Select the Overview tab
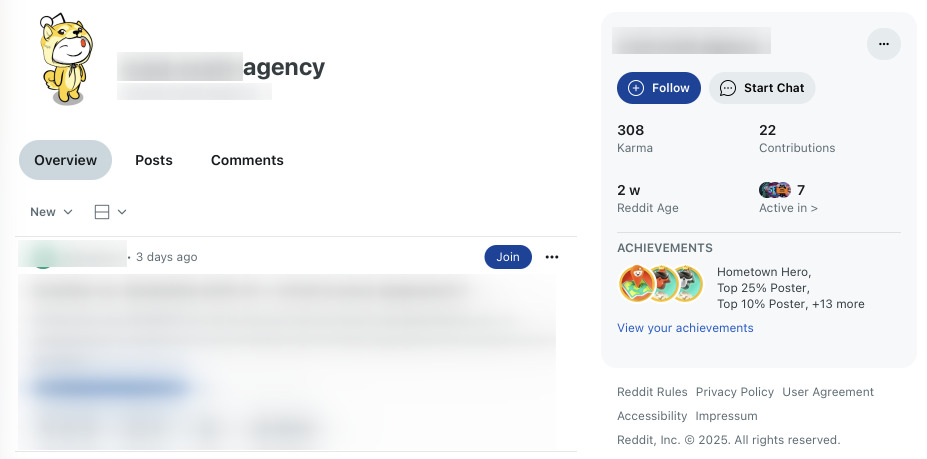The width and height of the screenshot is (927, 459). coord(66,160)
